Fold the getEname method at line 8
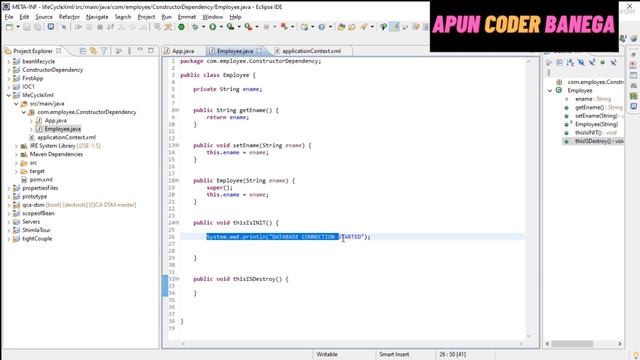Image resolution: width=640 pixels, height=360 pixels. coord(178,110)
